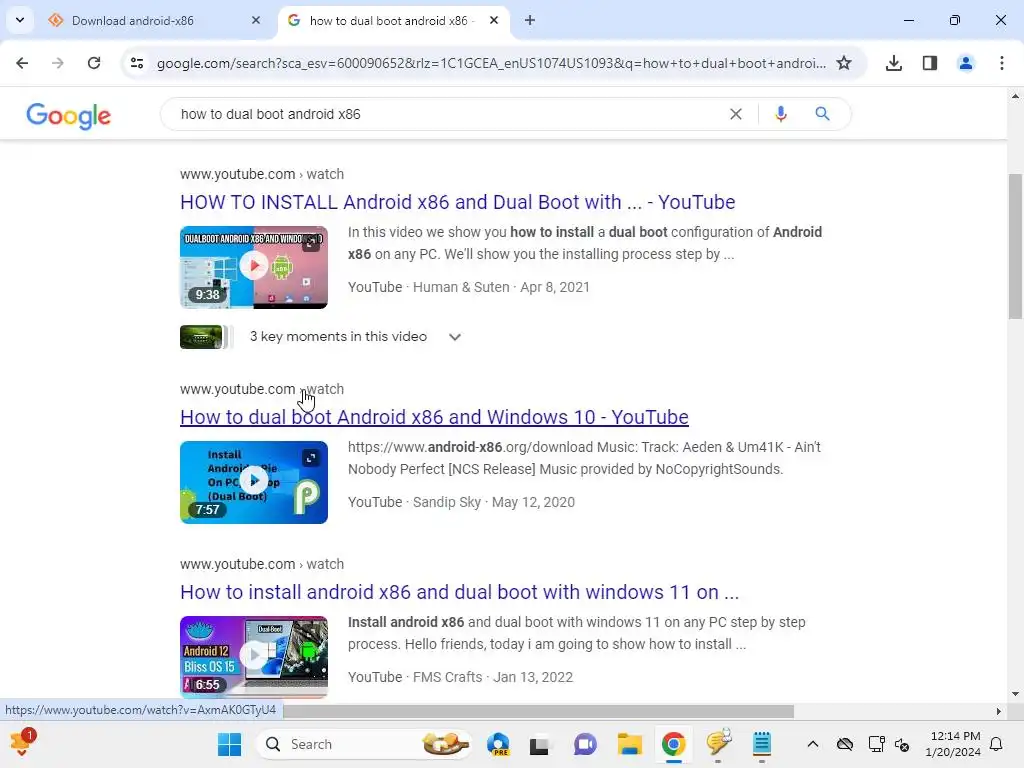Click 'YouTube · Sandip Sky · May 12, 2020' text

tap(461, 502)
